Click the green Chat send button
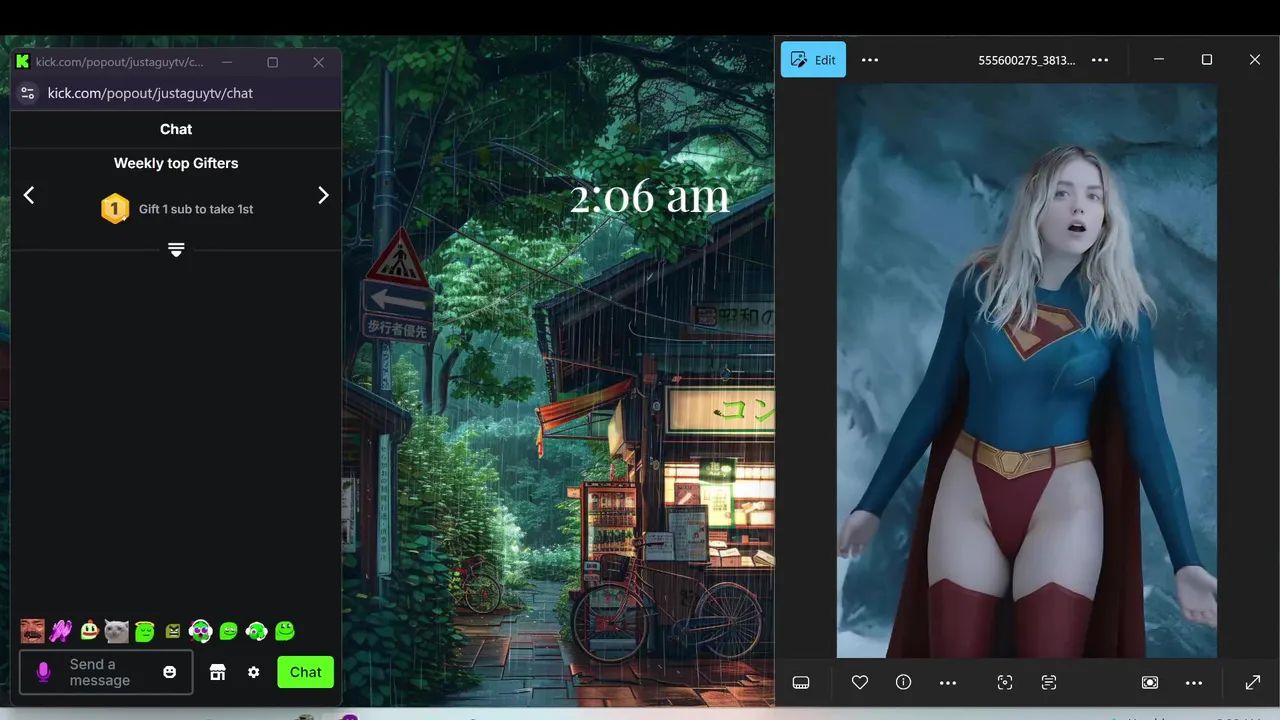1280x720 pixels. pos(306,672)
